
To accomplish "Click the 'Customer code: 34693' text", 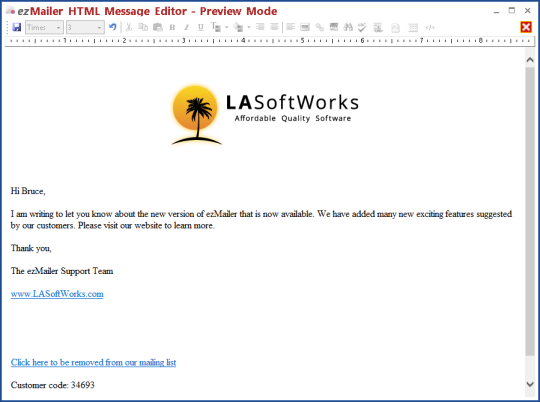I will click(x=53, y=385).
